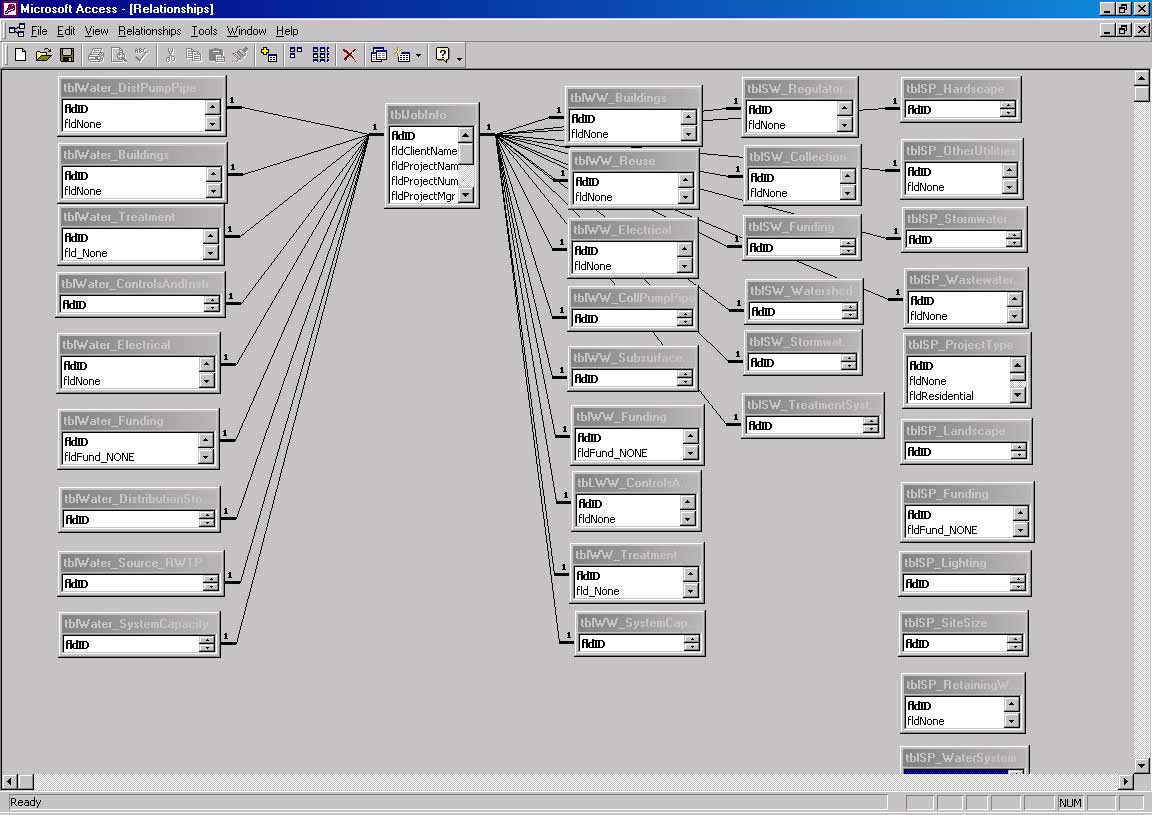Select fldNone in tblSW_Collection
This screenshot has height=815, width=1152.
click(794, 193)
